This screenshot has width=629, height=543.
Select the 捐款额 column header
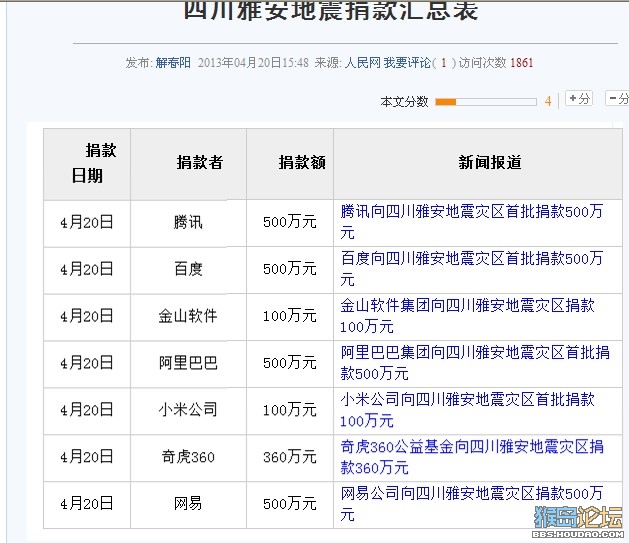point(290,164)
